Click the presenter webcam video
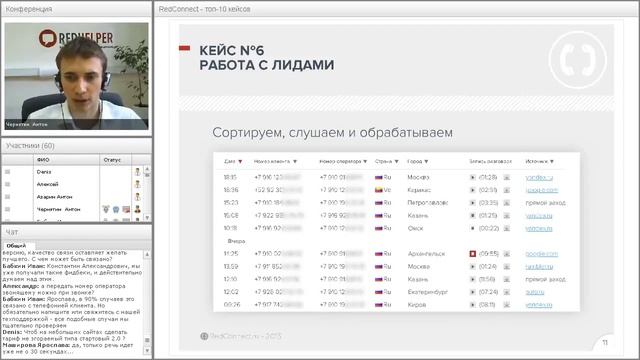The width and height of the screenshot is (640, 360). 76,76
